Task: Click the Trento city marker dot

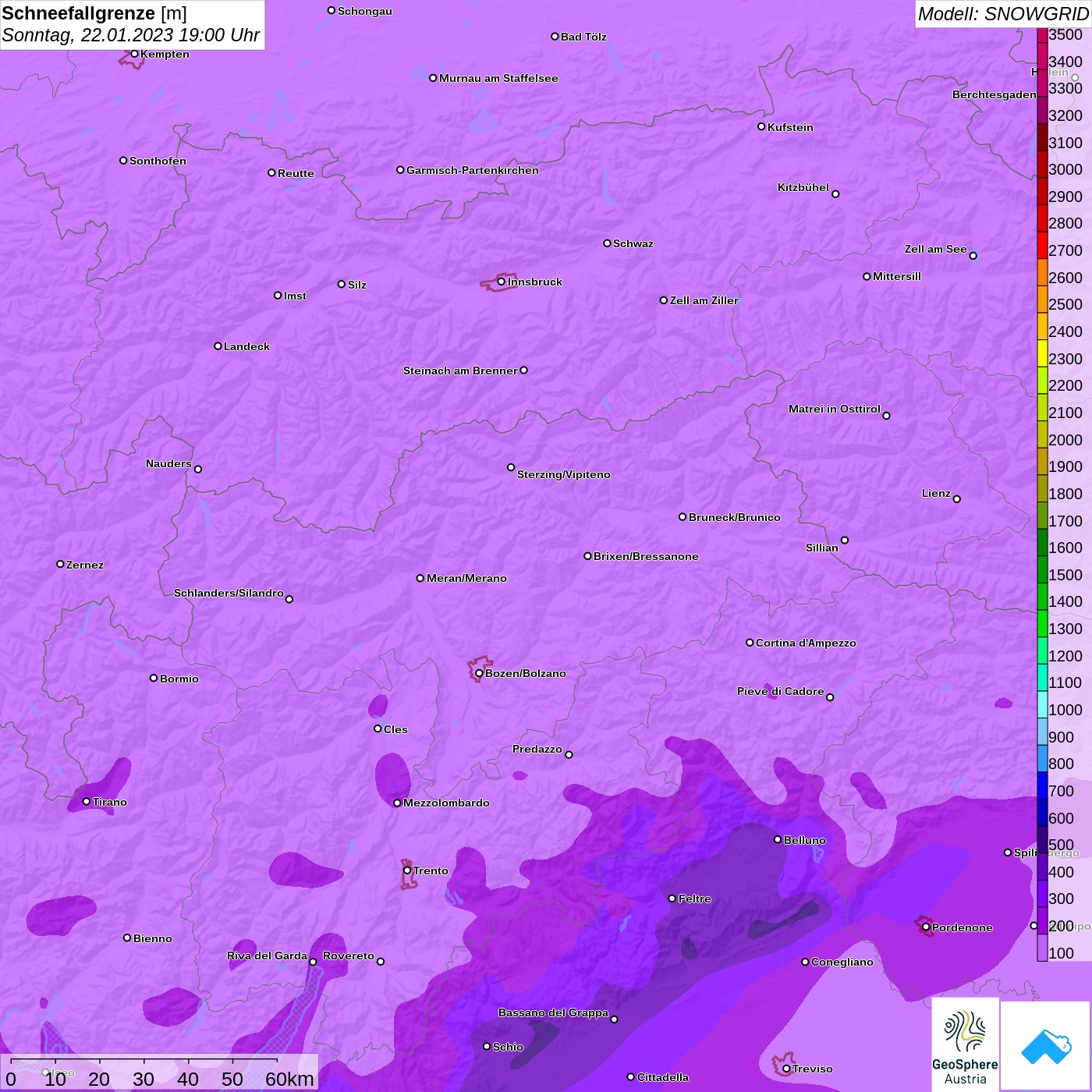Action: [407, 870]
